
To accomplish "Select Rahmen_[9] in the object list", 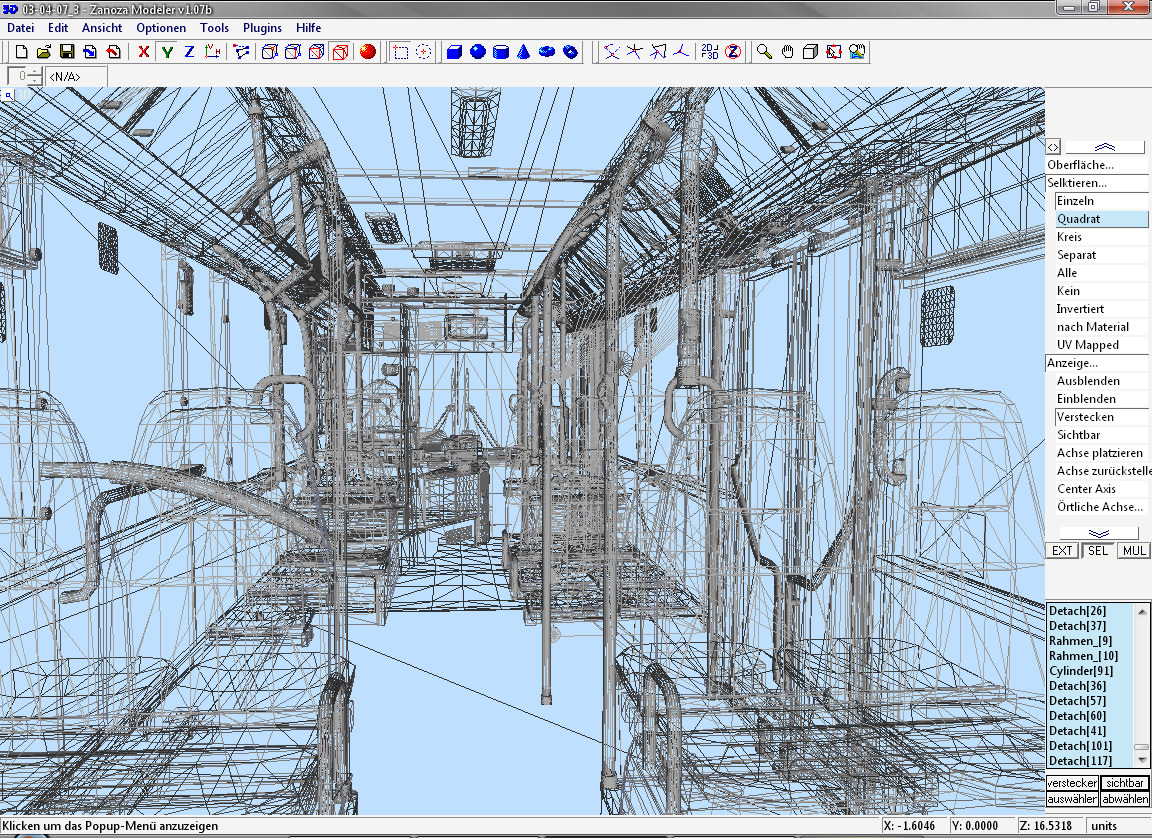I will 1090,640.
